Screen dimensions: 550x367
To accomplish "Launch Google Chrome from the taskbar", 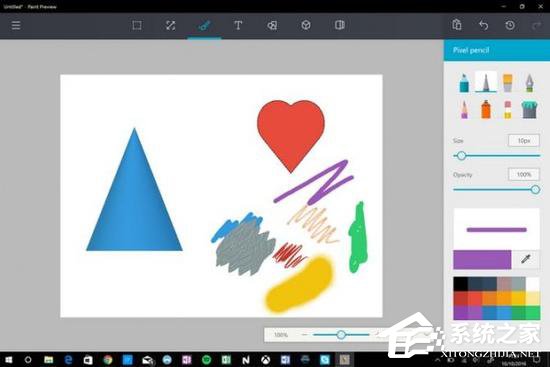I will click(108, 360).
